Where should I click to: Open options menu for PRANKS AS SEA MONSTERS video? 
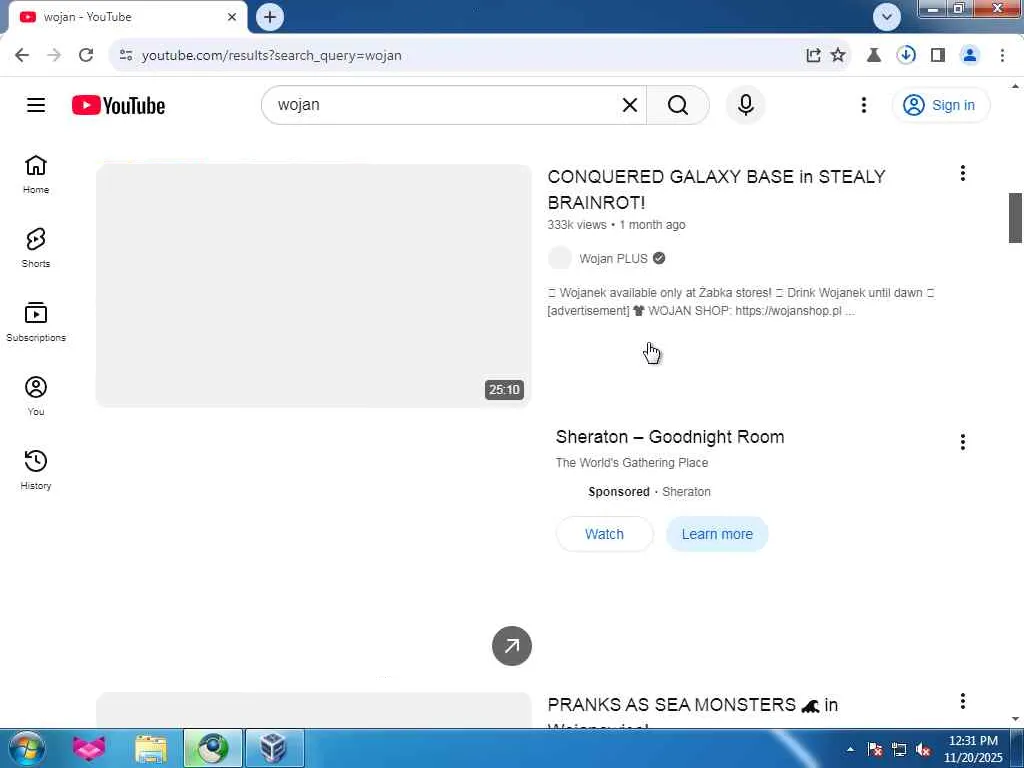[x=963, y=701]
